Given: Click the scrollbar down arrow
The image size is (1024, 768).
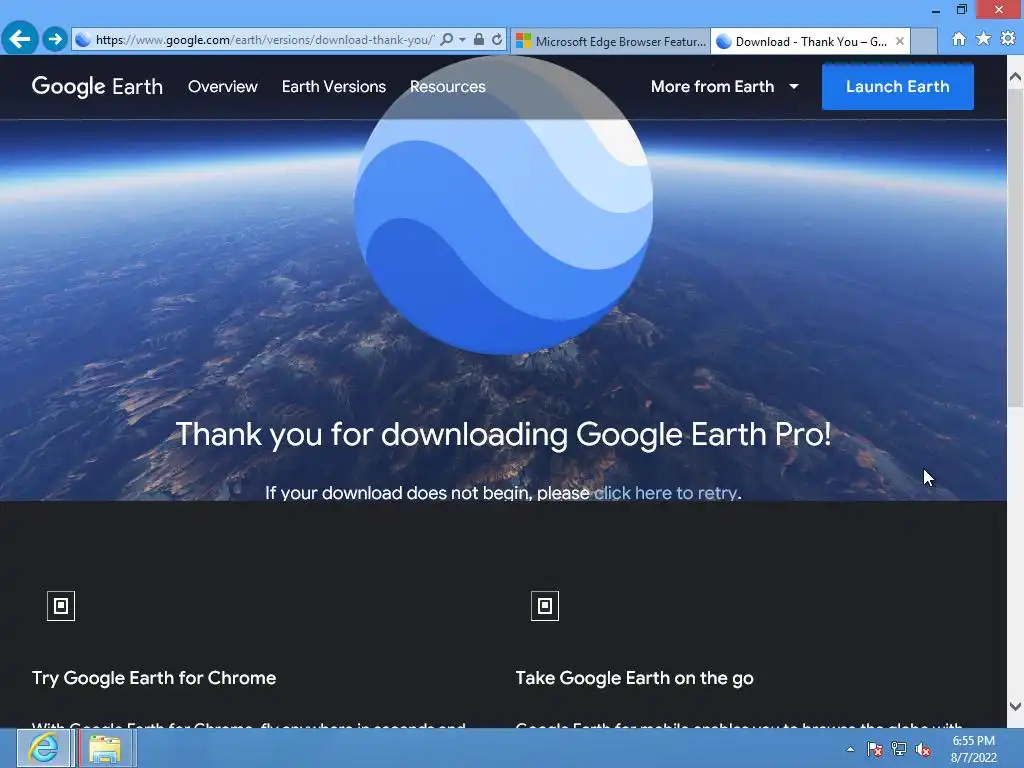Looking at the screenshot, I should point(1016,706).
